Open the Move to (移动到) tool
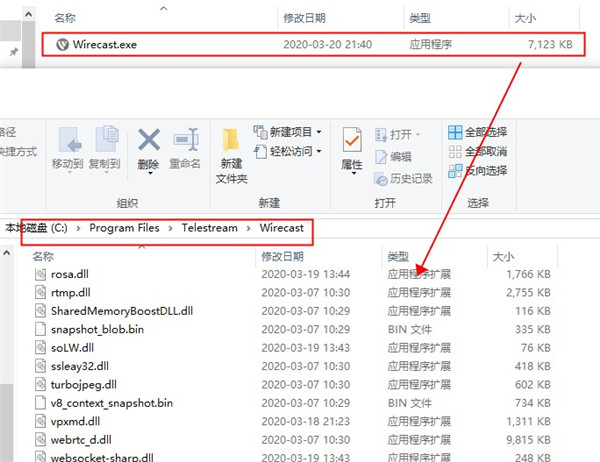The image size is (600, 462). coord(68,150)
